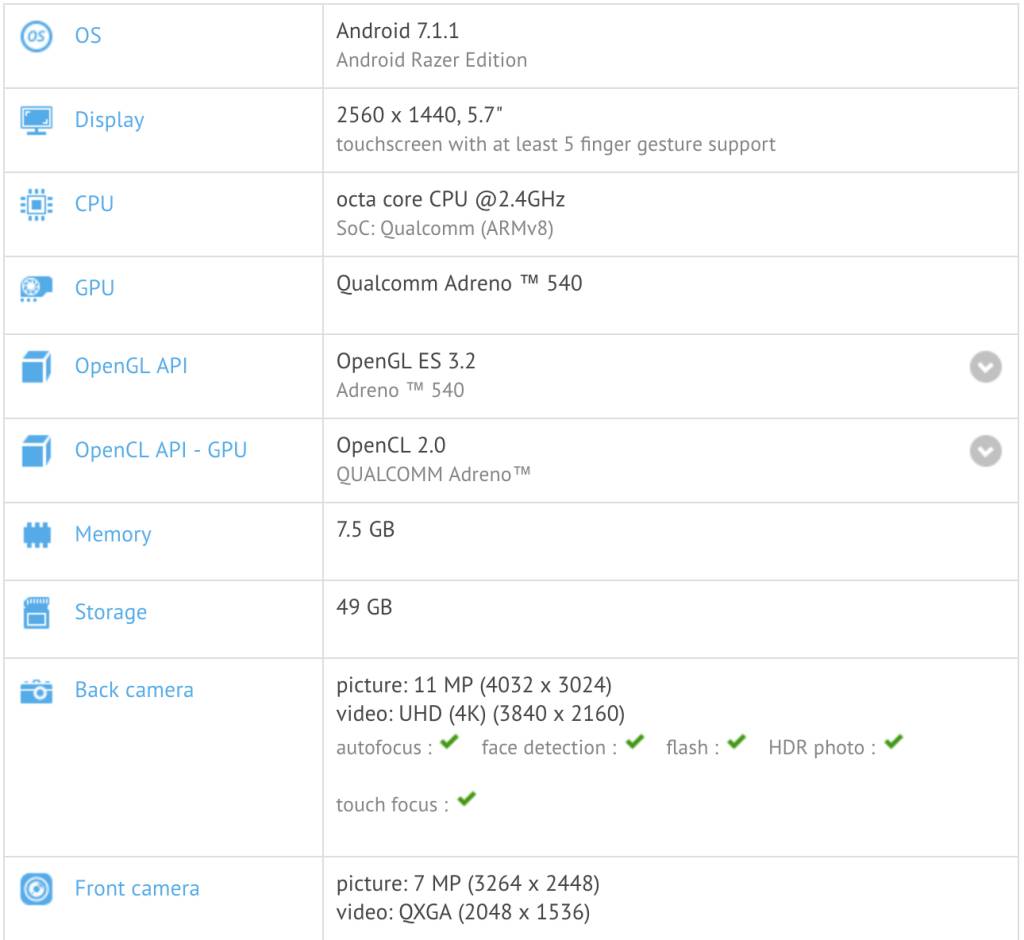Click the Display monitor icon

pyautogui.click(x=36, y=120)
